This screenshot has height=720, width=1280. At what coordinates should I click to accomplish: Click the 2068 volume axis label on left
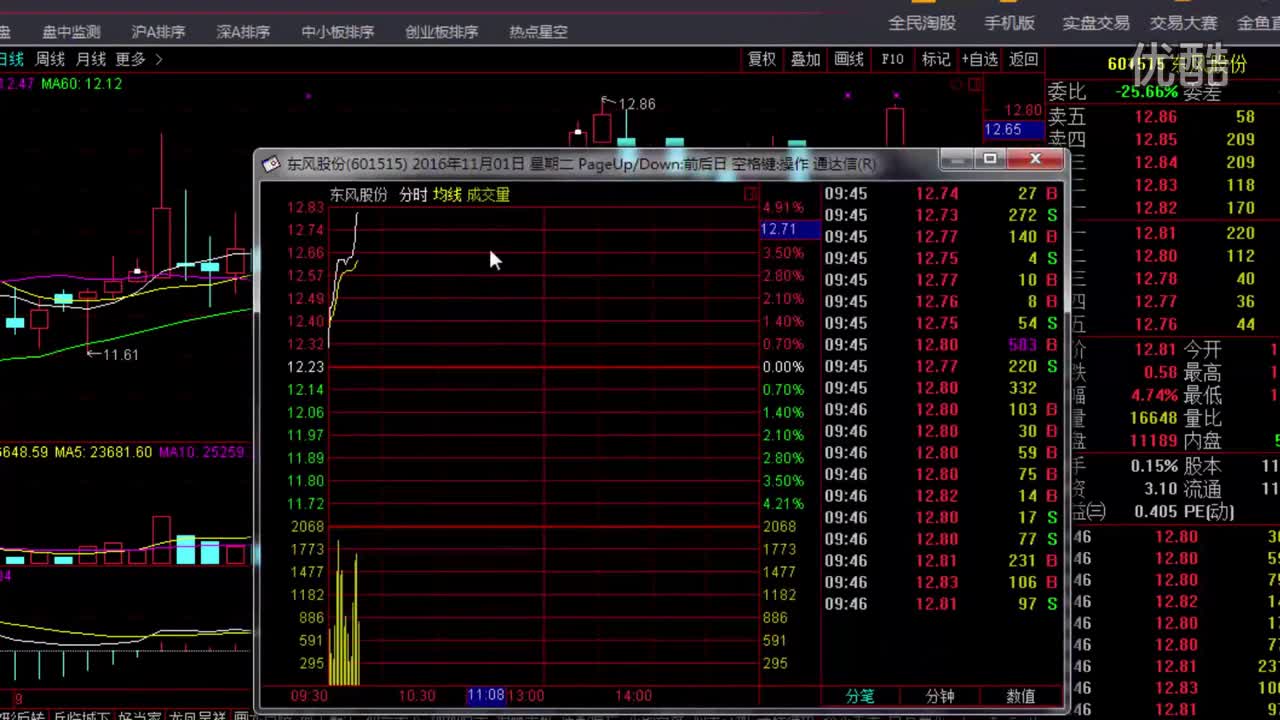tap(307, 527)
